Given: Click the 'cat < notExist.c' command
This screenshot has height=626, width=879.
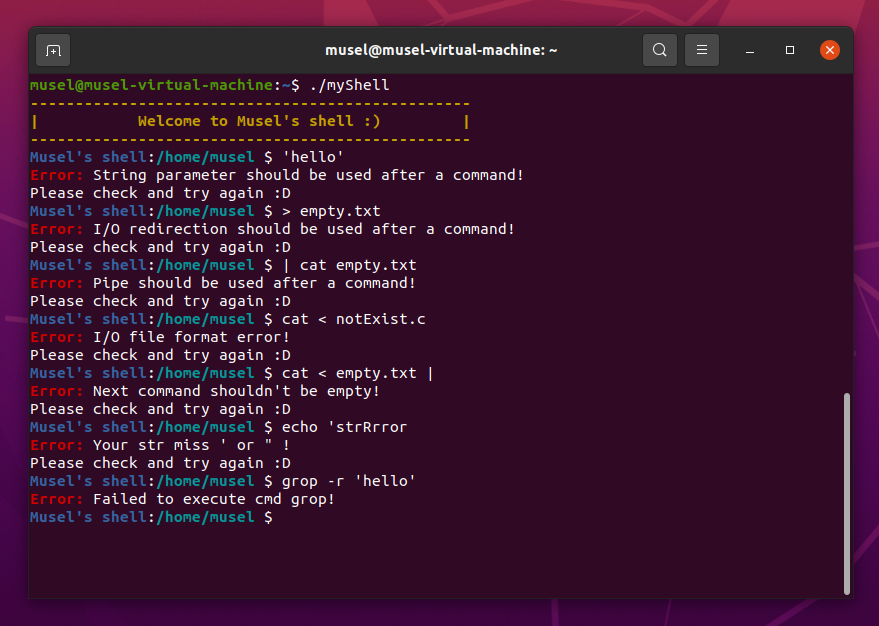Looking at the screenshot, I should pyautogui.click(x=354, y=319).
